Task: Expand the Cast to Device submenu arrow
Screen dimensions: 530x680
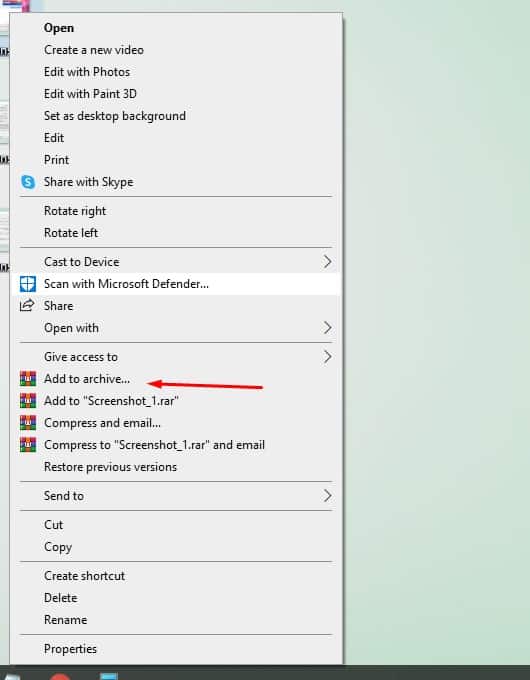Action: tap(327, 262)
